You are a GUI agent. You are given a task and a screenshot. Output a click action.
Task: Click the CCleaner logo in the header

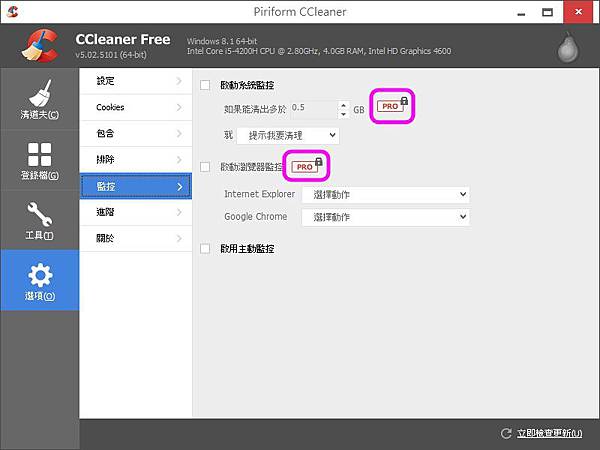point(40,46)
